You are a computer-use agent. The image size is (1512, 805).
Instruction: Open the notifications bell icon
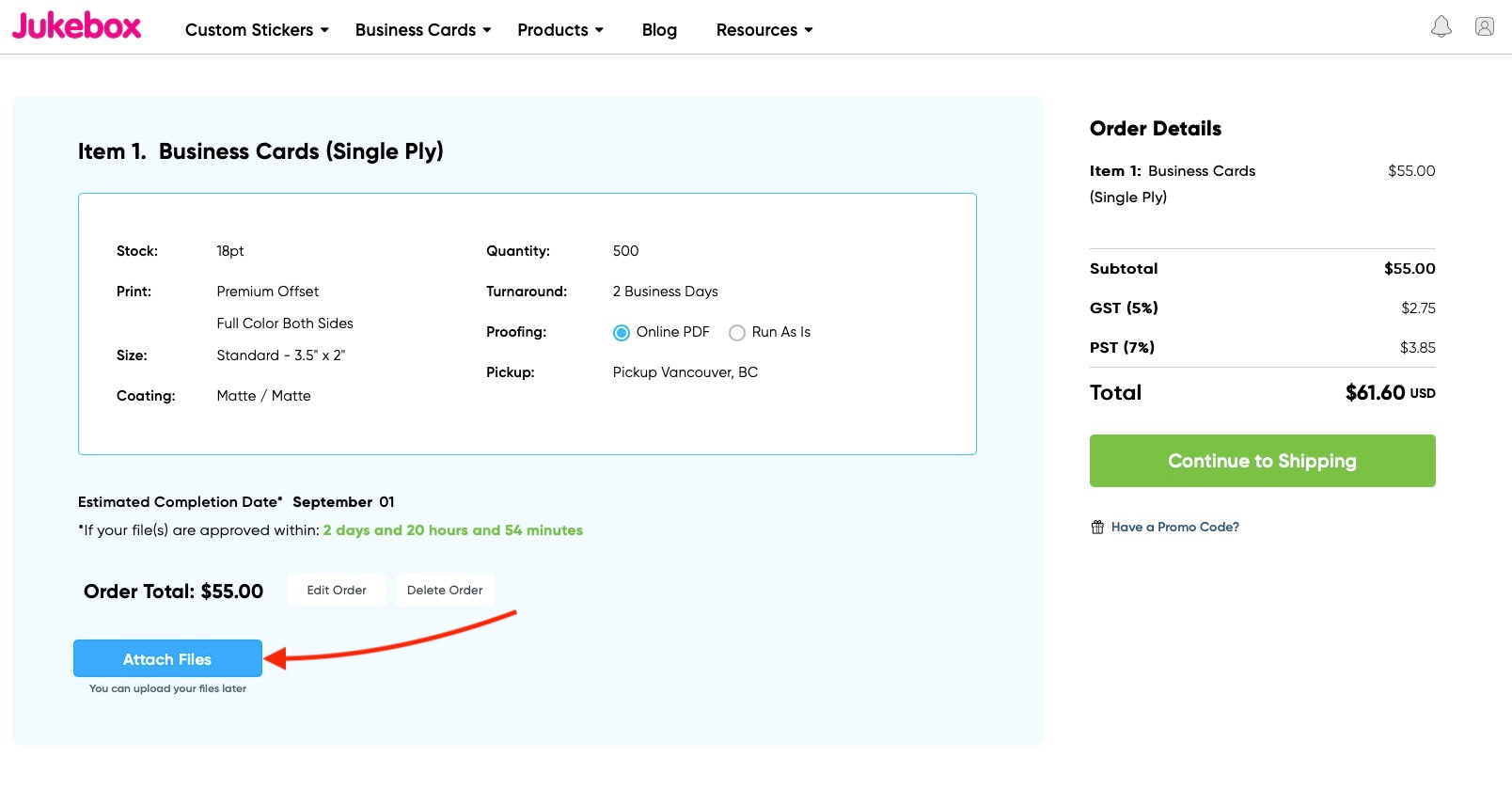(x=1441, y=26)
